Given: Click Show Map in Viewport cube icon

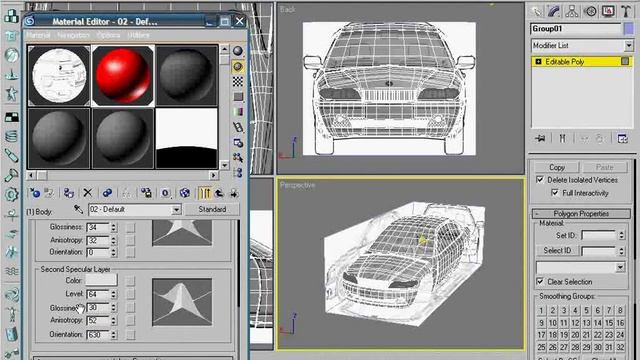Looking at the screenshot, I should (x=184, y=193).
